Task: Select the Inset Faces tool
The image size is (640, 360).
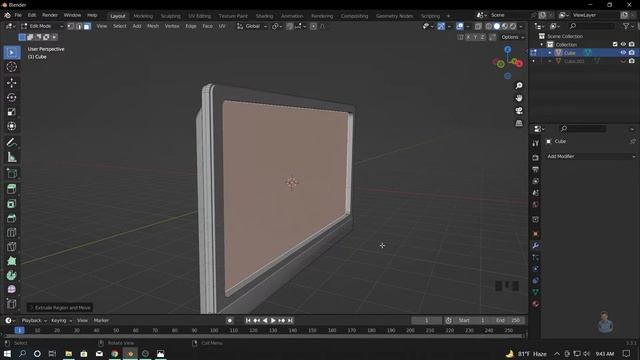Action: [x=11, y=203]
